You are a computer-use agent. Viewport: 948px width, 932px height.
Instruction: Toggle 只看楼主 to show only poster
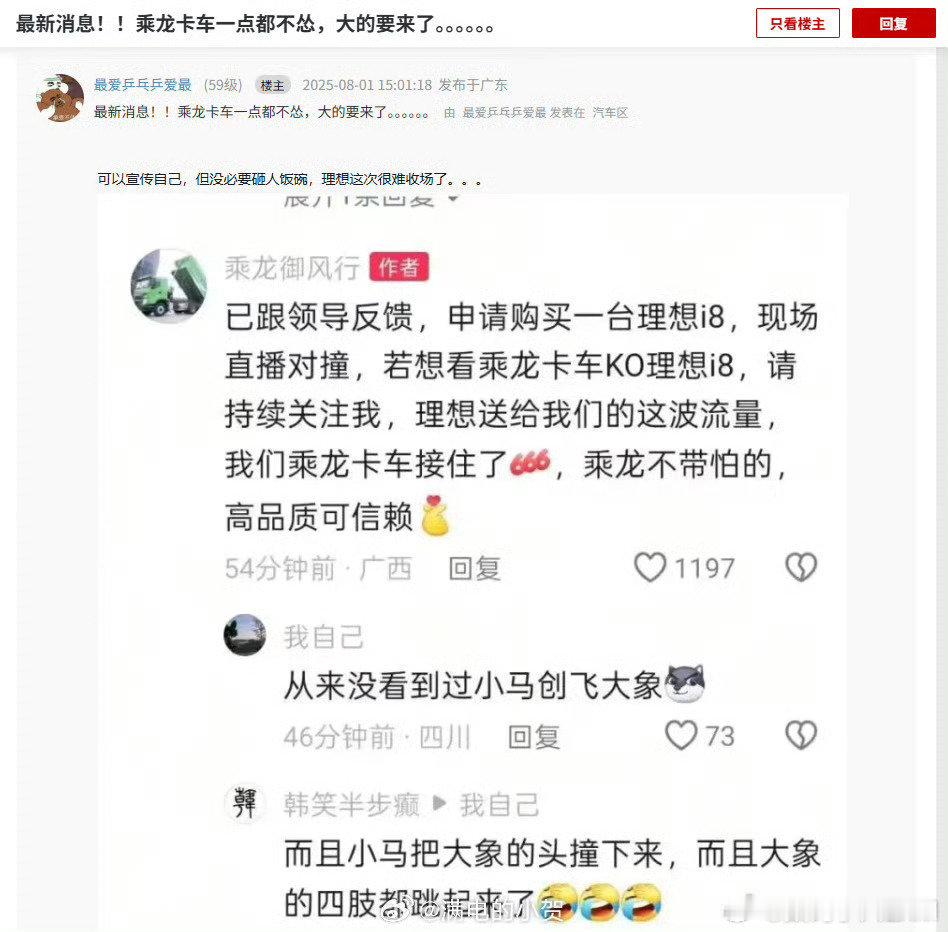[x=797, y=24]
